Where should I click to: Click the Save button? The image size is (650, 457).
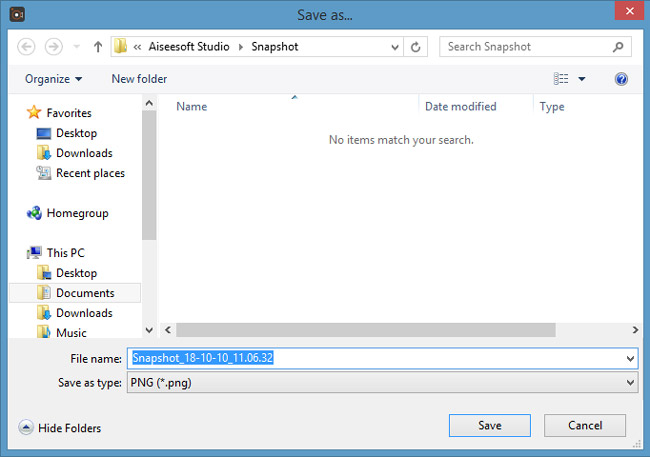pos(490,425)
